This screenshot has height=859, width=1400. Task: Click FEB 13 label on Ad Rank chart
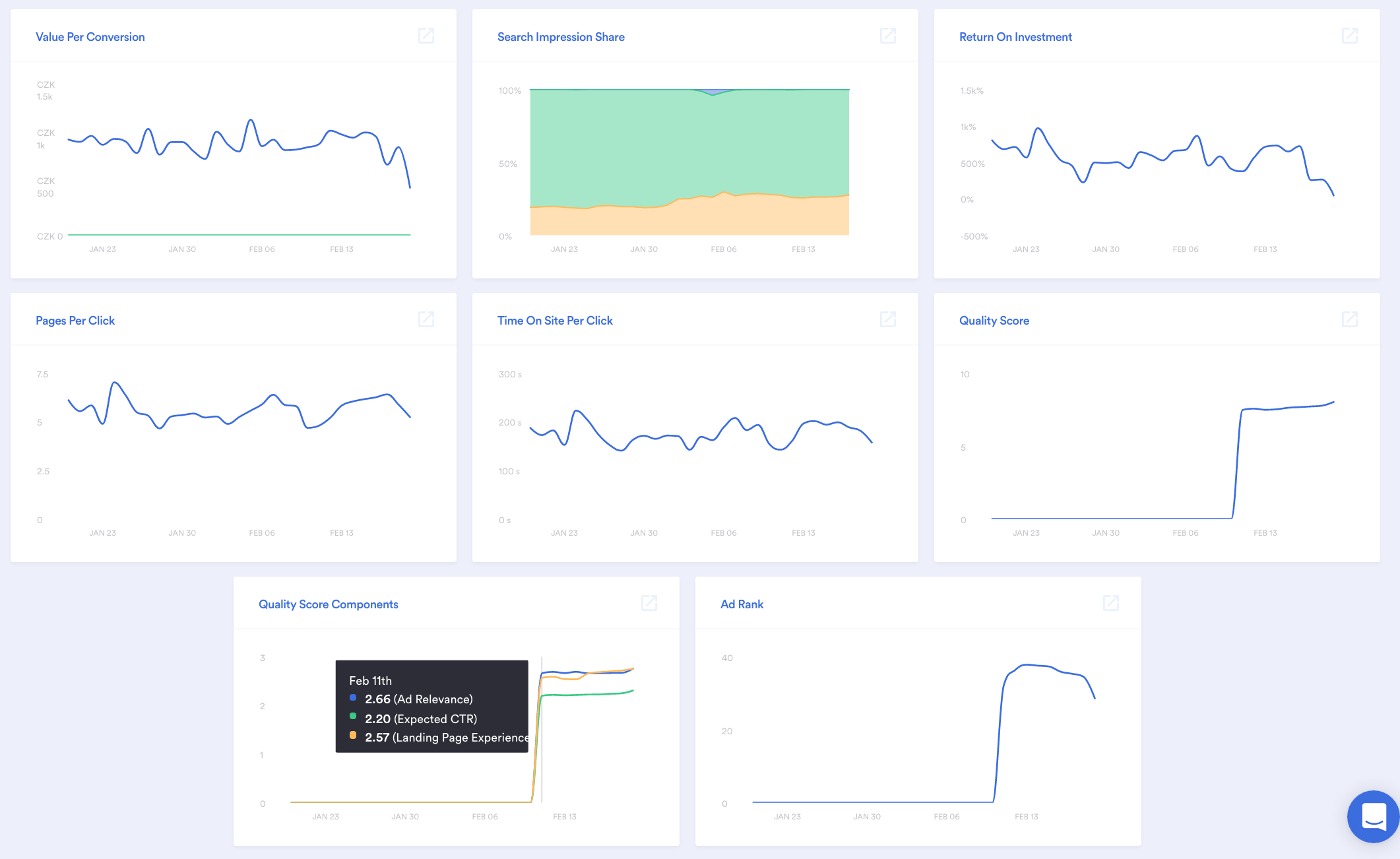coord(1027,817)
